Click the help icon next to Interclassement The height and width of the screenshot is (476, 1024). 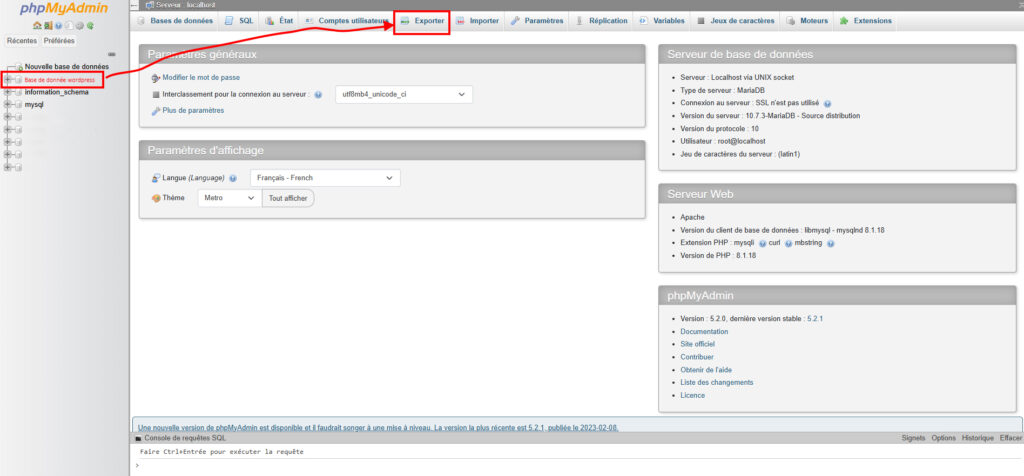click(x=318, y=95)
